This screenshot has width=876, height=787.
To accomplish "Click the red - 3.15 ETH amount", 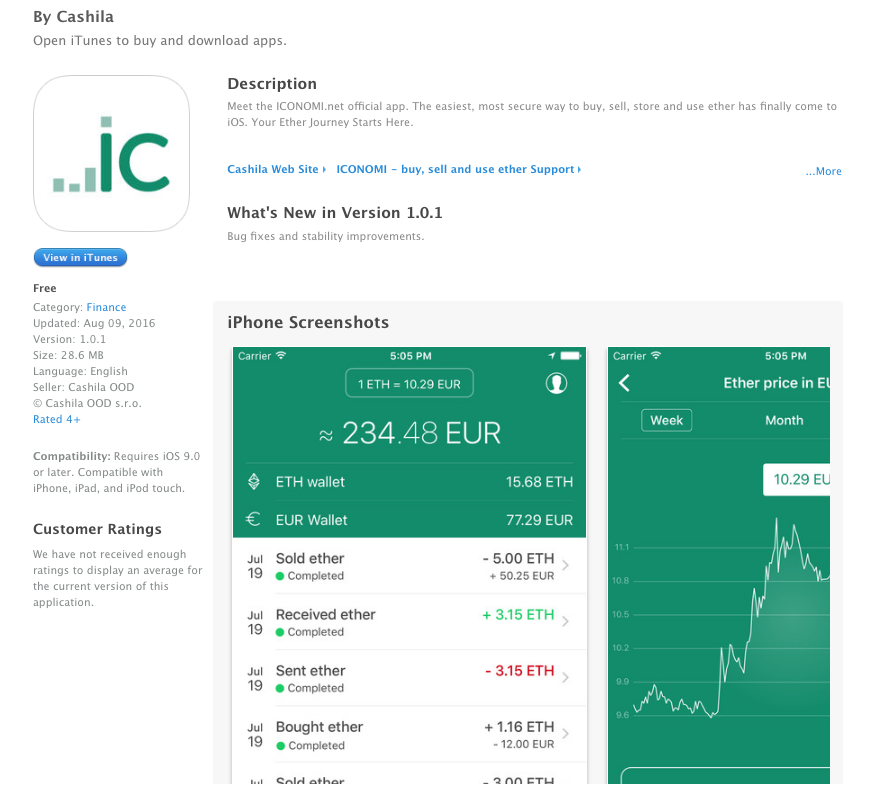I will click(x=520, y=671).
